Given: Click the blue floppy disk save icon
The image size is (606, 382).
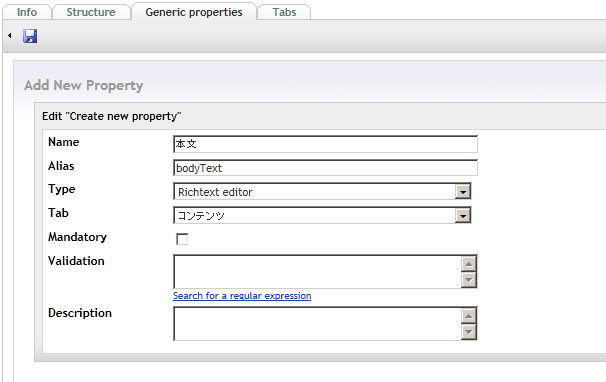Looking at the screenshot, I should (x=30, y=36).
